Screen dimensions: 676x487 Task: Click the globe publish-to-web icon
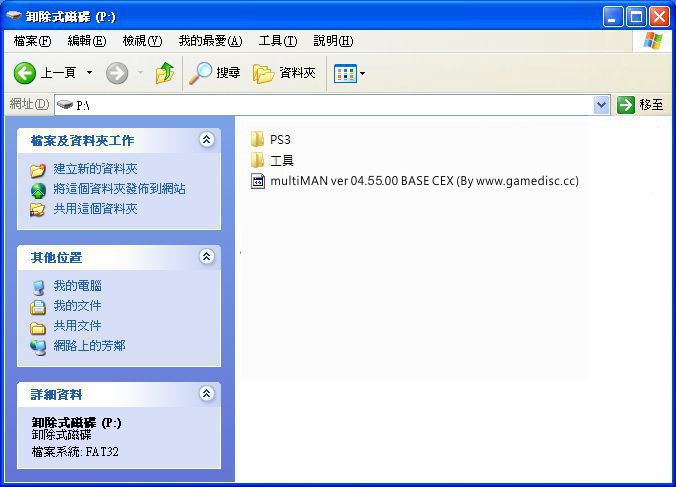point(38,190)
